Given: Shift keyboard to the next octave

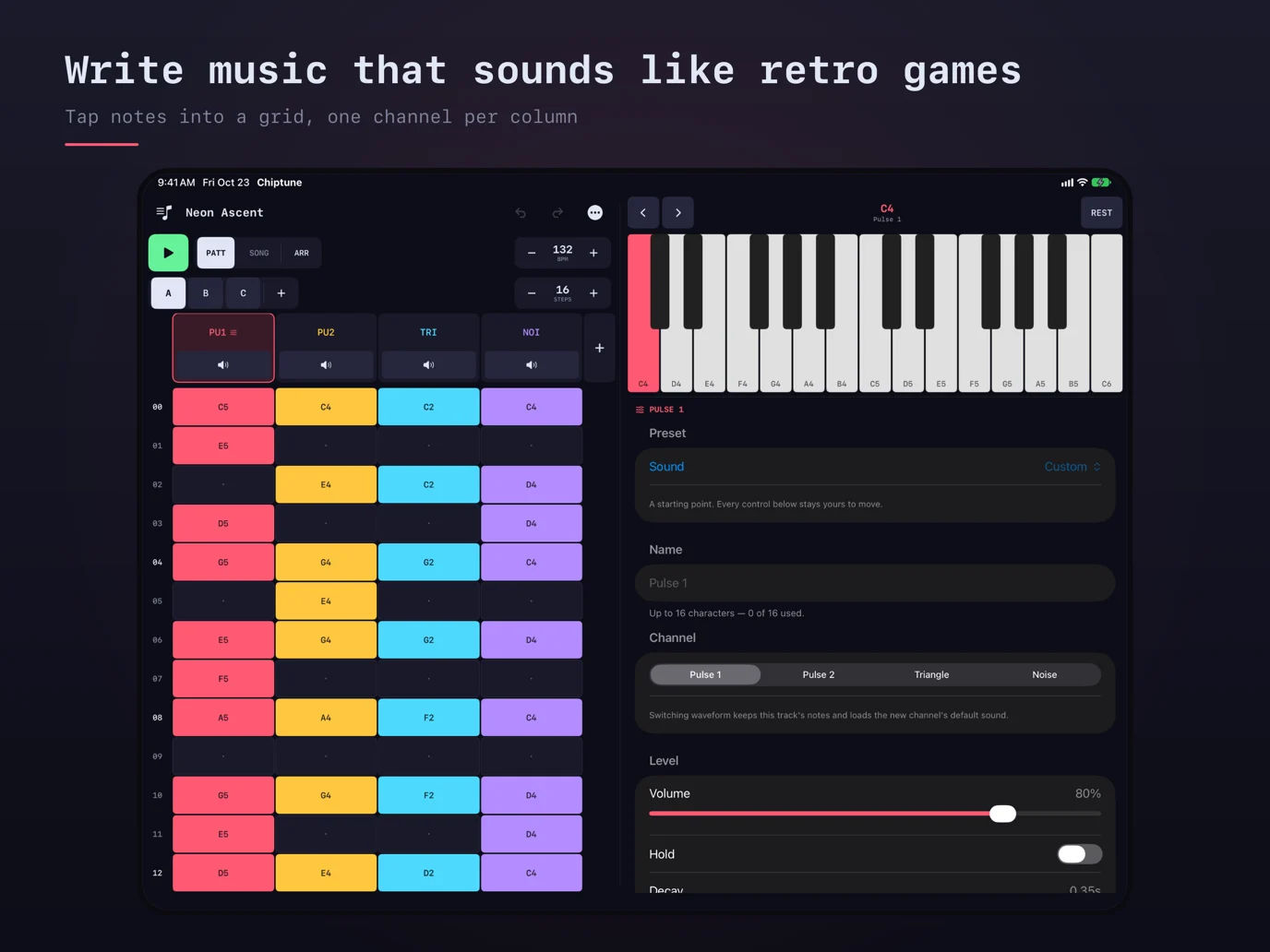Looking at the screenshot, I should click(x=678, y=213).
